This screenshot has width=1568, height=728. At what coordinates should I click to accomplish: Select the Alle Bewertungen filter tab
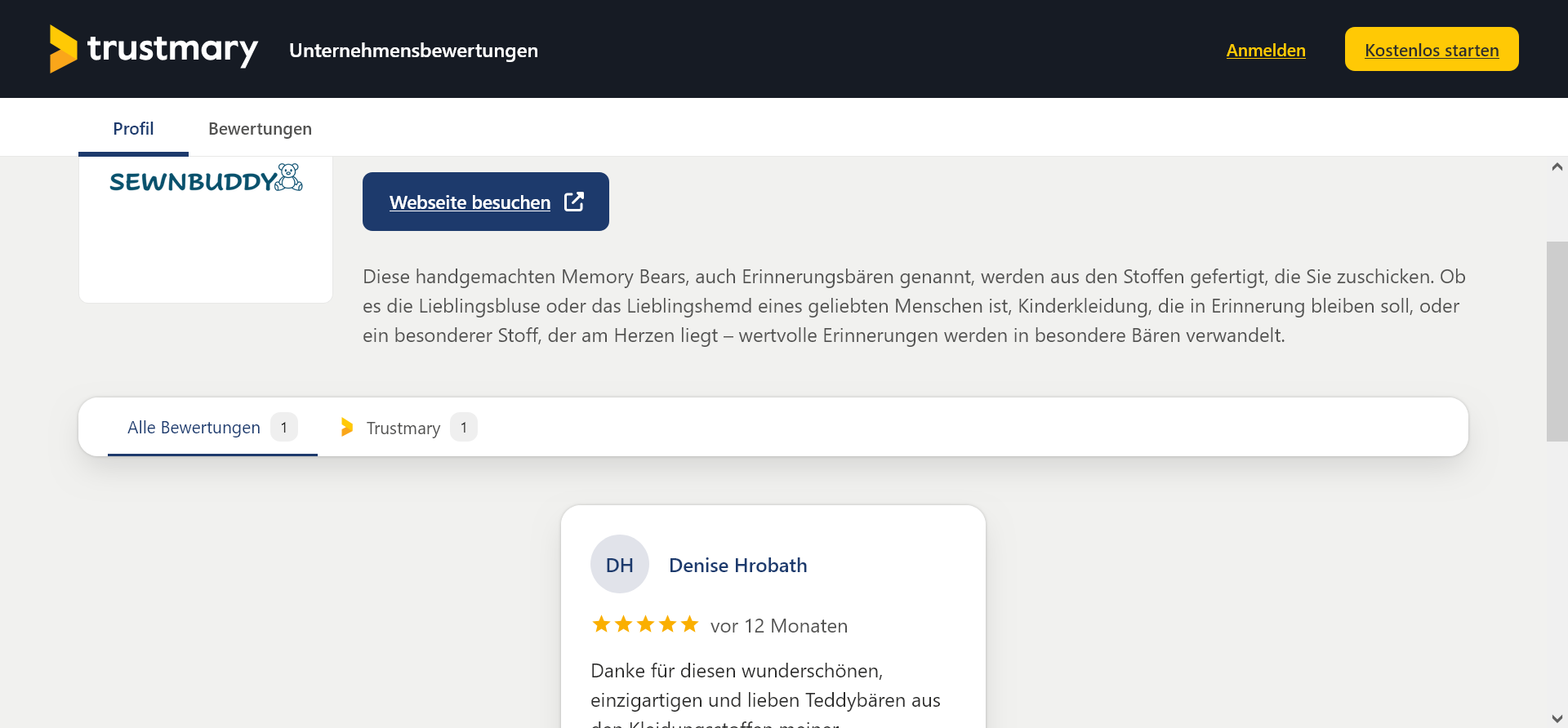(x=212, y=427)
